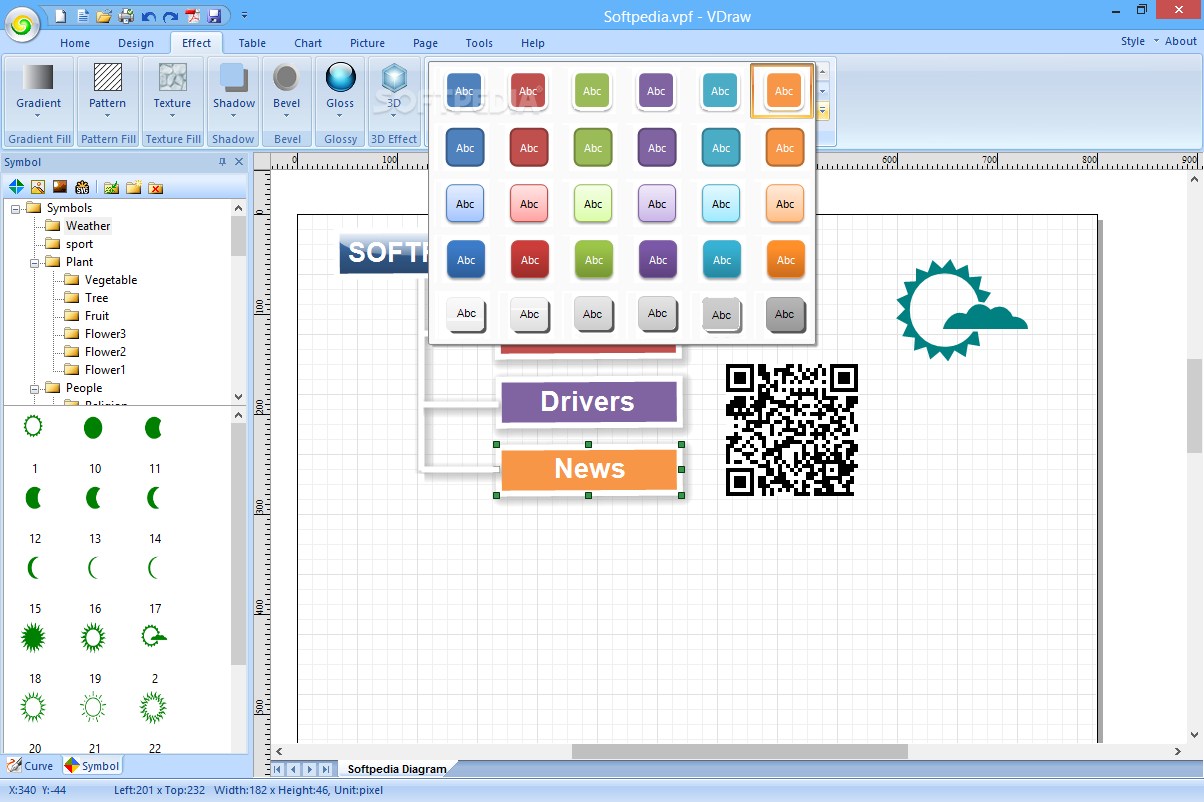Export the drawing to PDF
Image resolution: width=1204 pixels, height=802 pixels.
pyautogui.click(x=192, y=16)
